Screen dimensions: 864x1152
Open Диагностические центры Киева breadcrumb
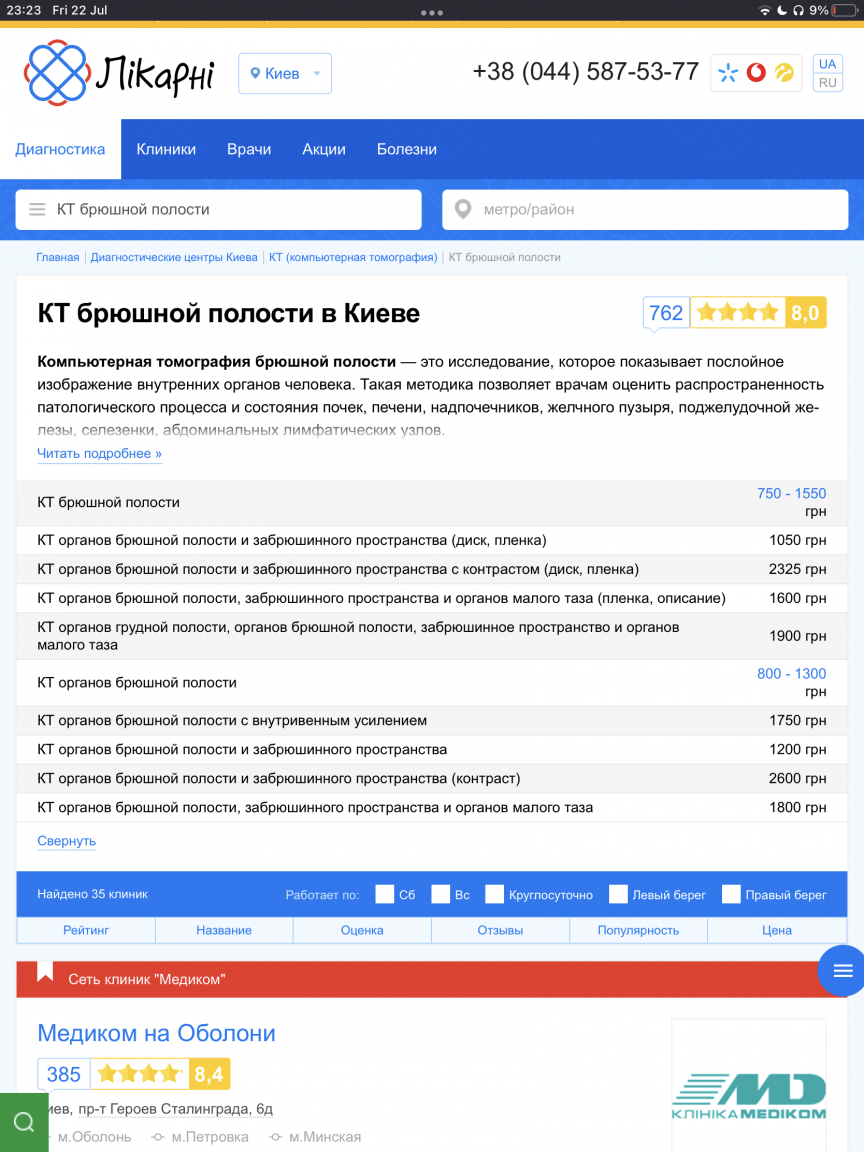click(x=174, y=257)
